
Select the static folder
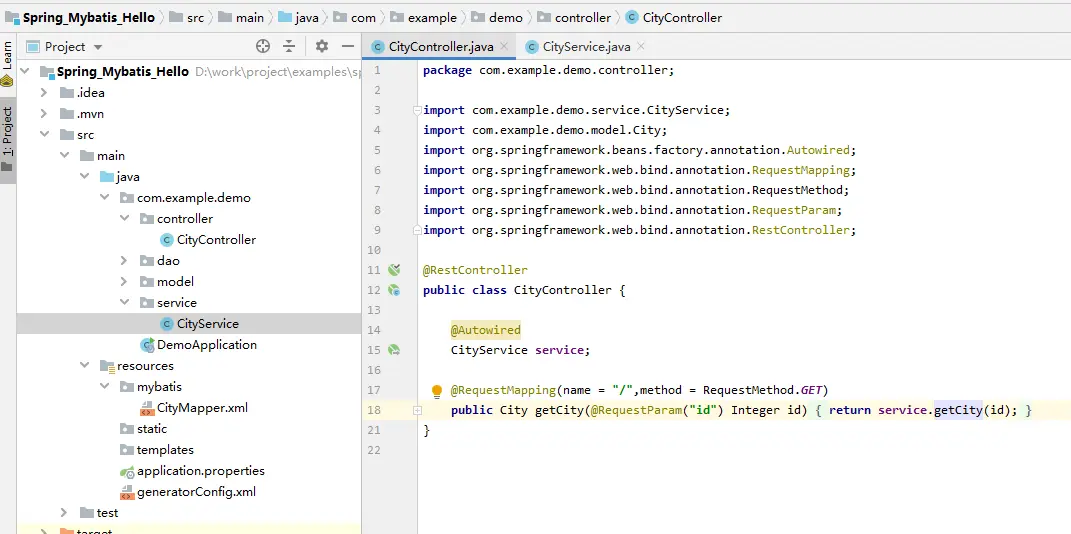point(152,429)
